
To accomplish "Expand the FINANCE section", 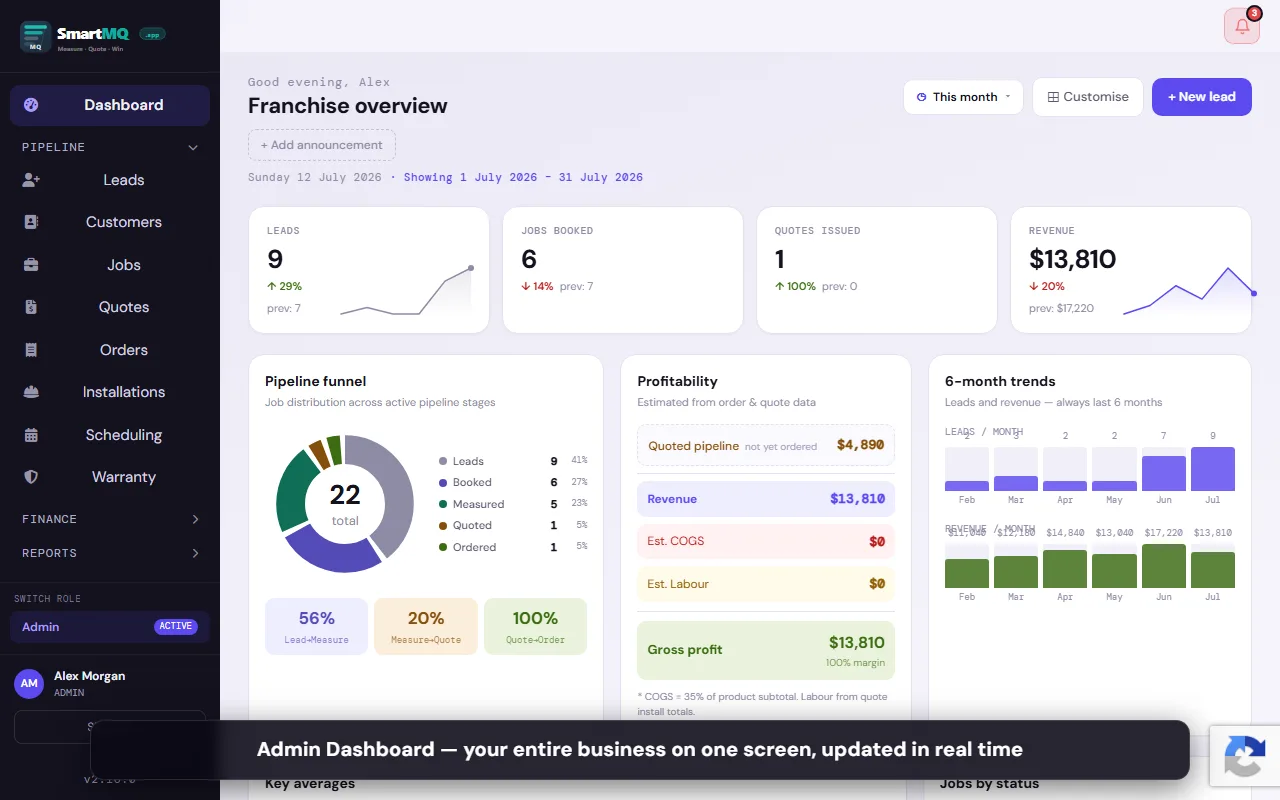I will pos(110,519).
